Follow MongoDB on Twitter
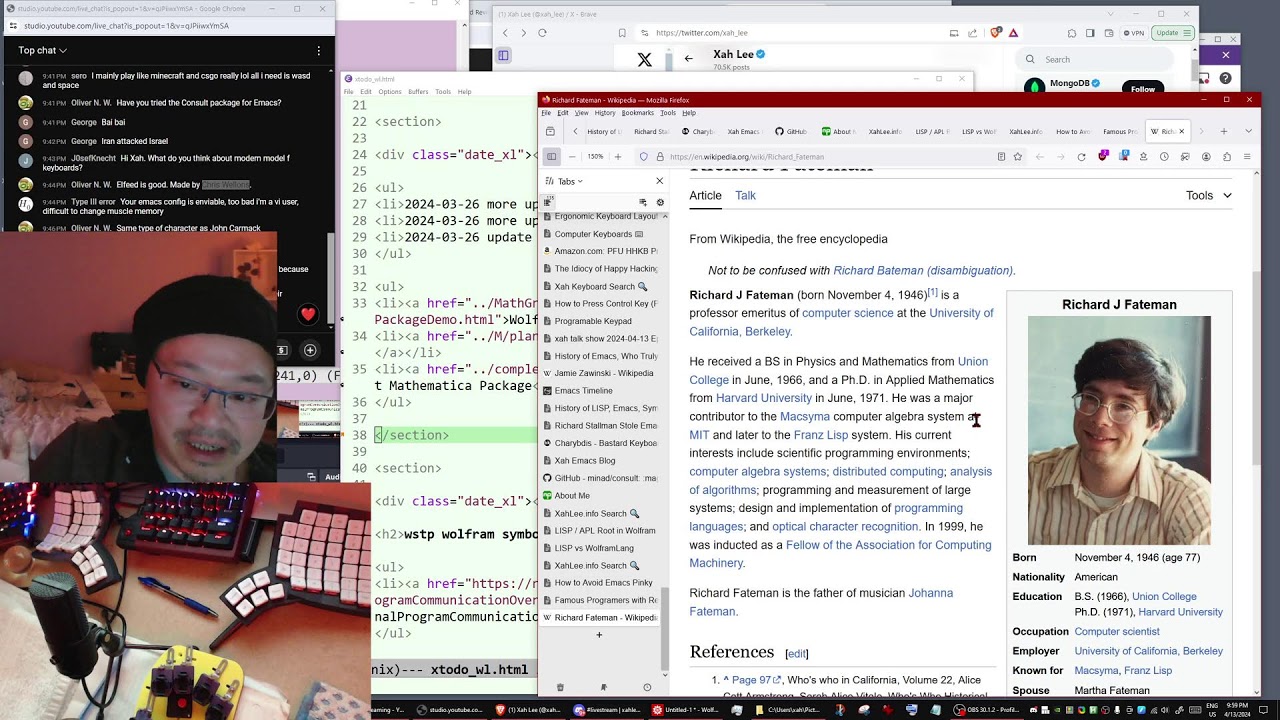 pyautogui.click(x=1143, y=88)
